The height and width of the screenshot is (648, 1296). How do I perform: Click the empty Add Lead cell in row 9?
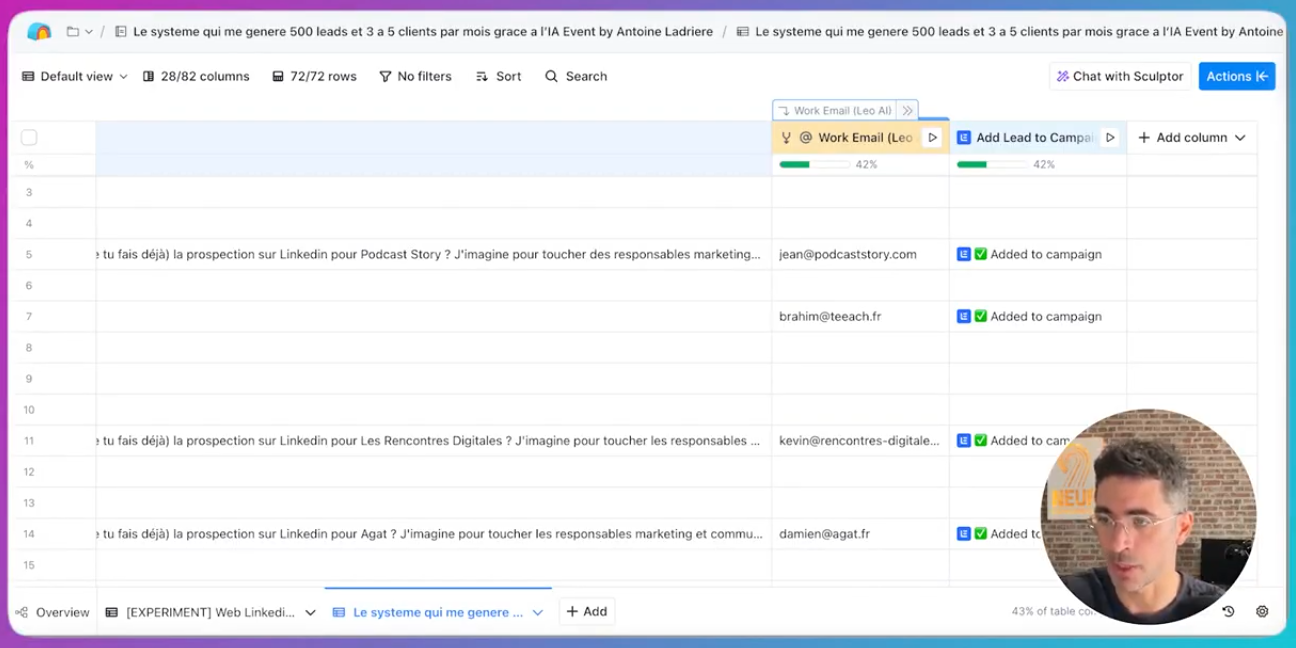(x=1038, y=378)
